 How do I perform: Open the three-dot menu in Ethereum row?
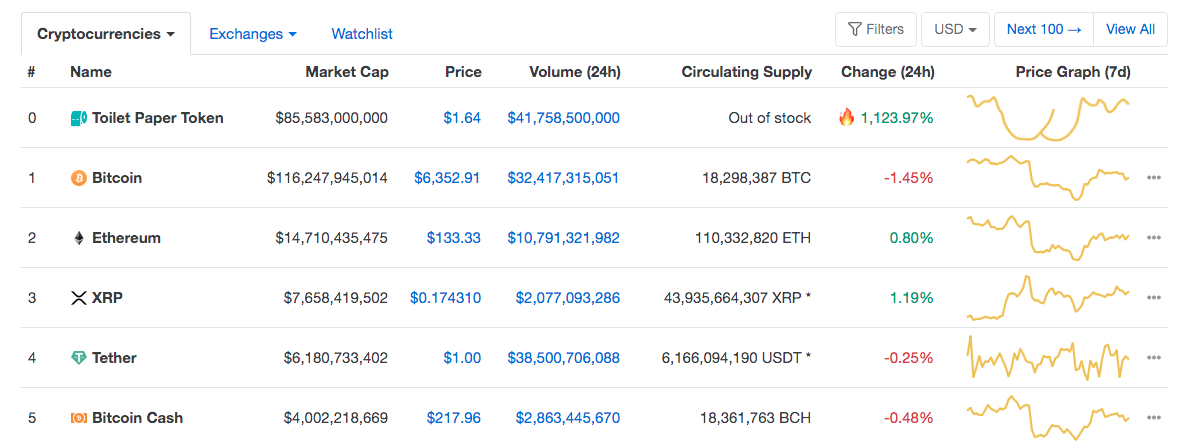coord(1153,238)
